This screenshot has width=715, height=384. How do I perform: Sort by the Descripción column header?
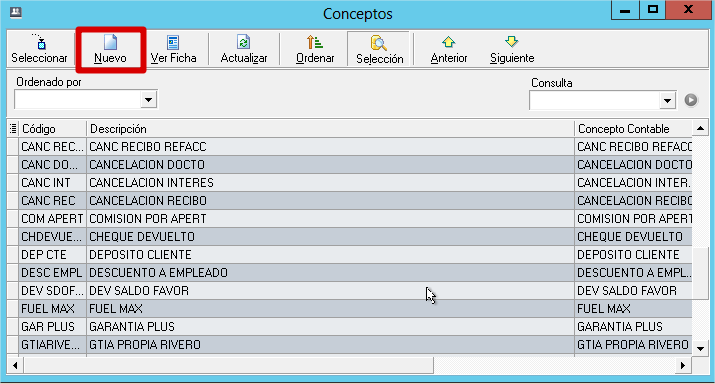330,129
